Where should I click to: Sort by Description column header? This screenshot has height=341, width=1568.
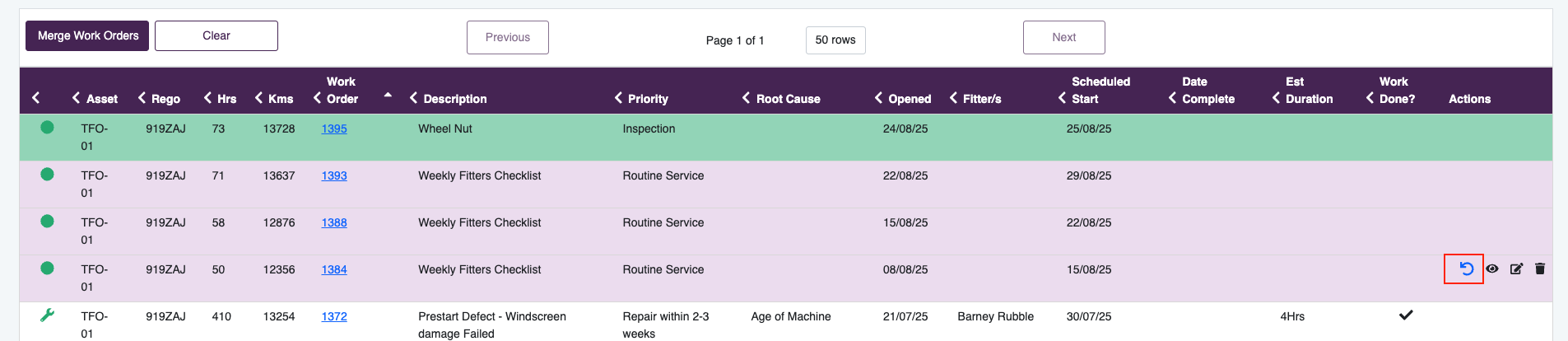[455, 99]
